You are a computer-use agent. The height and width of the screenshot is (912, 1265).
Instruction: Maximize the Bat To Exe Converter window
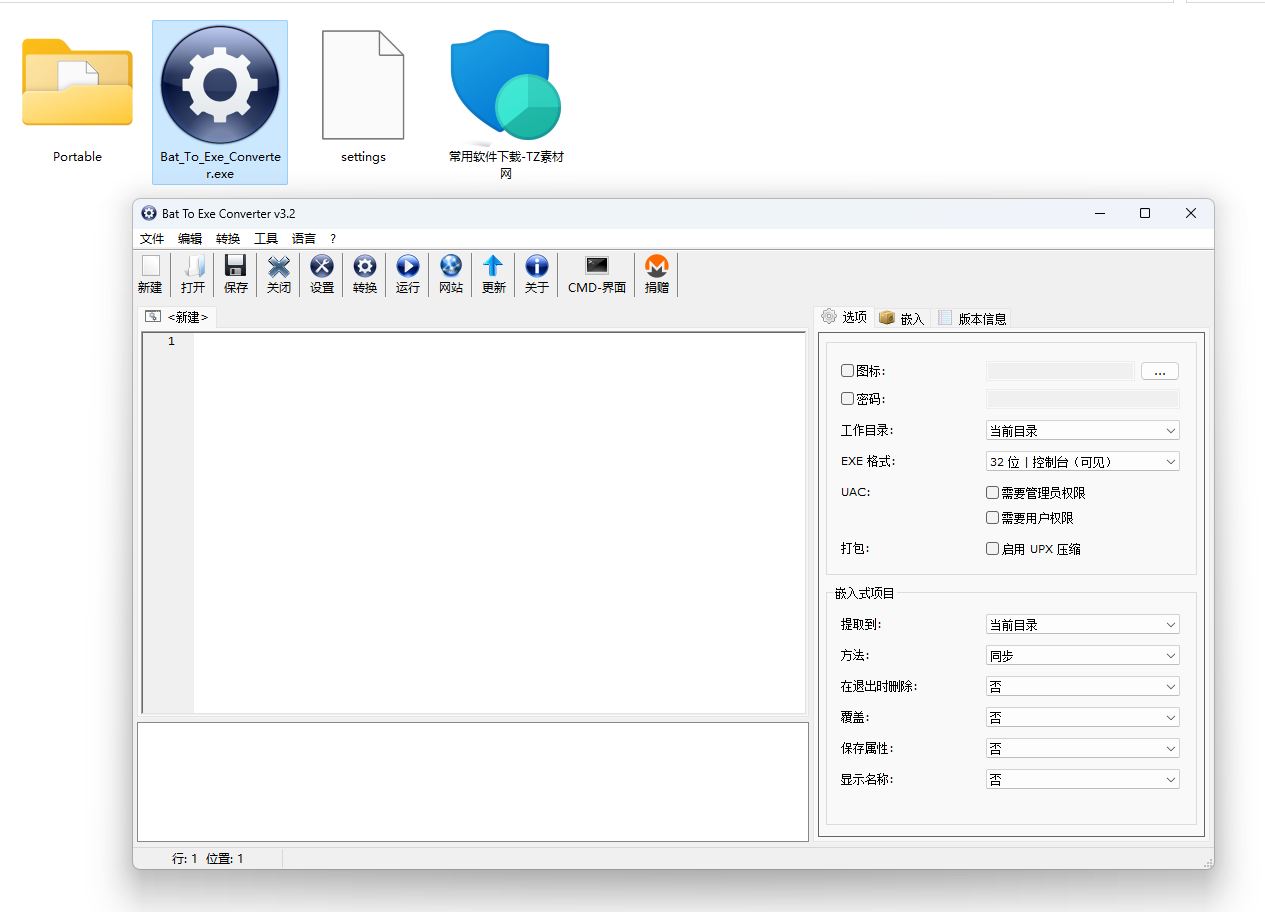tap(1145, 213)
